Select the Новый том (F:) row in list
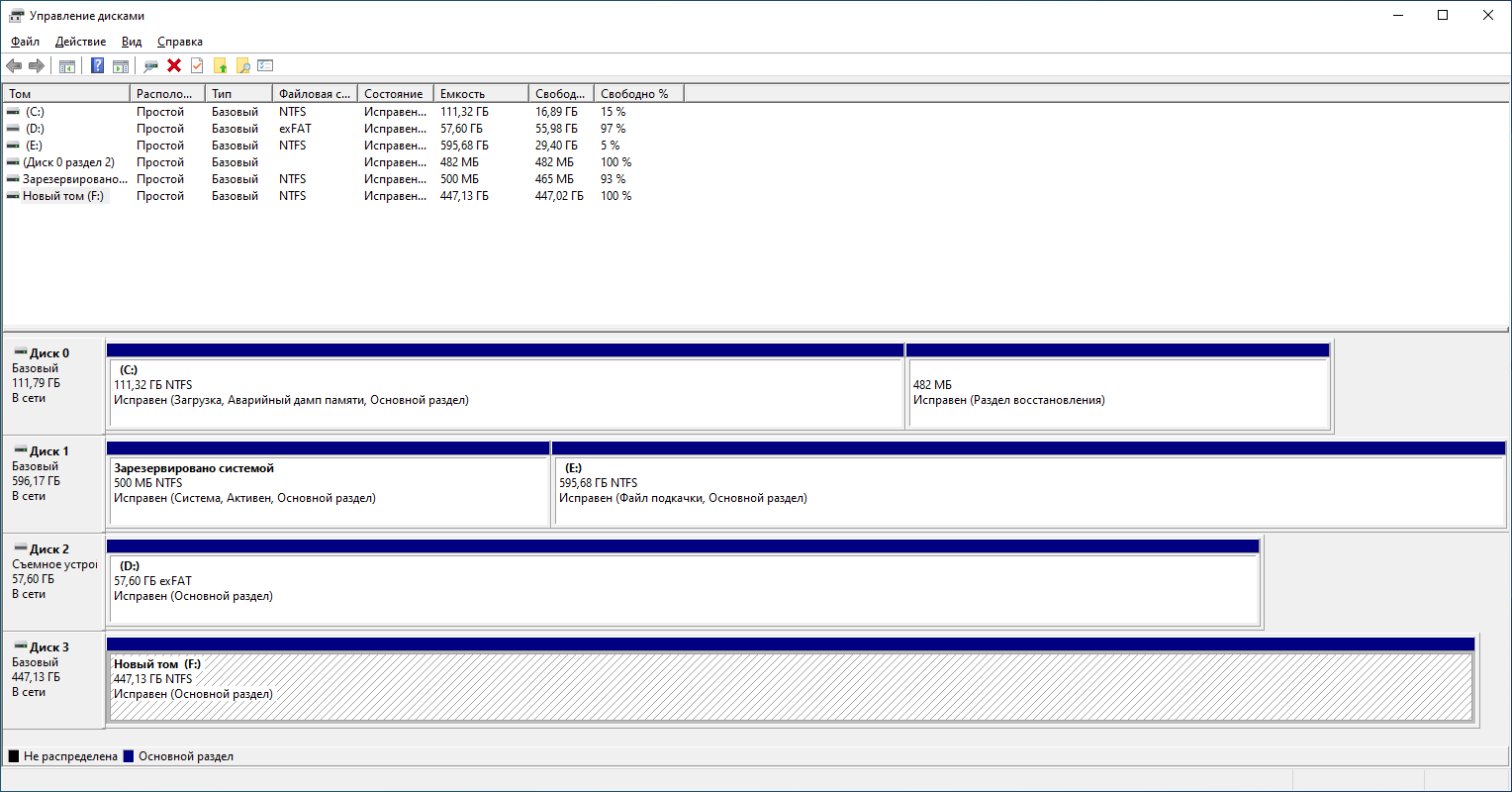The image size is (1512, 792). (343, 196)
